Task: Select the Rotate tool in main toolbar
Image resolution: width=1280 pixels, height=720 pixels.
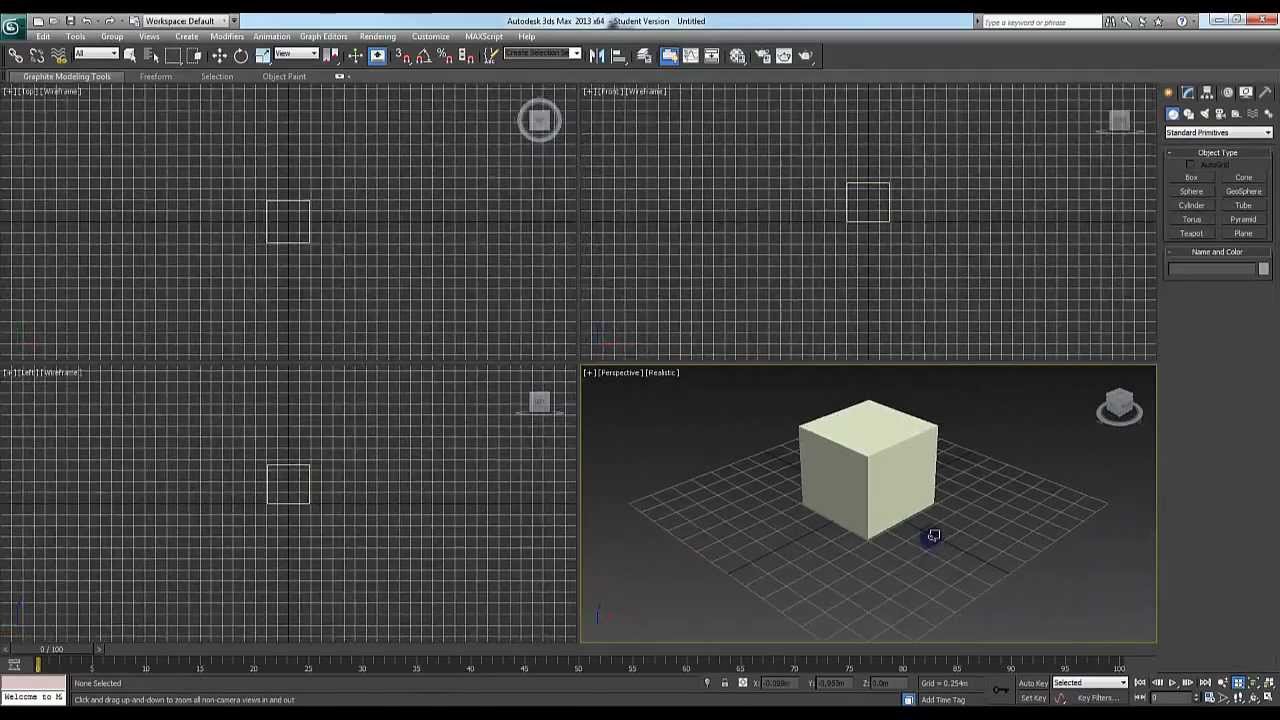Action: 241,56
